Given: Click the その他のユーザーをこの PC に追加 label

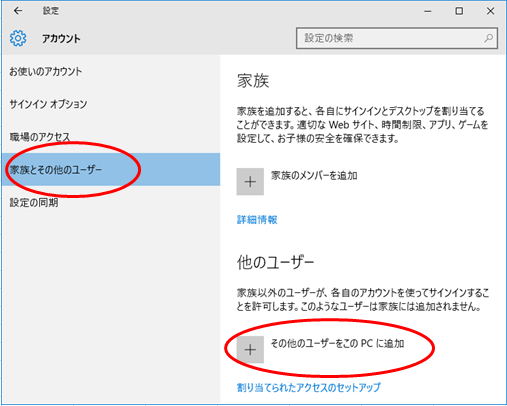Looking at the screenshot, I should pos(337,343).
